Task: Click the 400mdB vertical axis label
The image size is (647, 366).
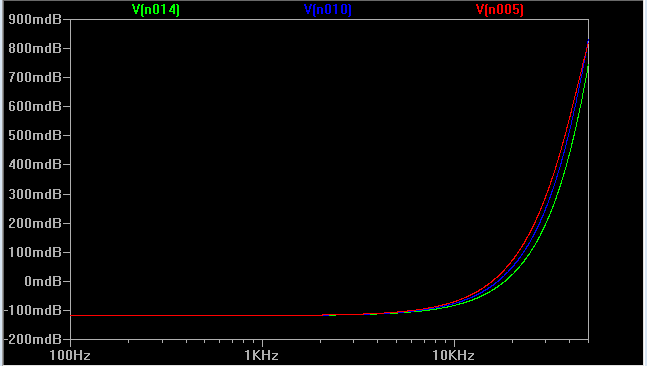Action: tap(35, 165)
